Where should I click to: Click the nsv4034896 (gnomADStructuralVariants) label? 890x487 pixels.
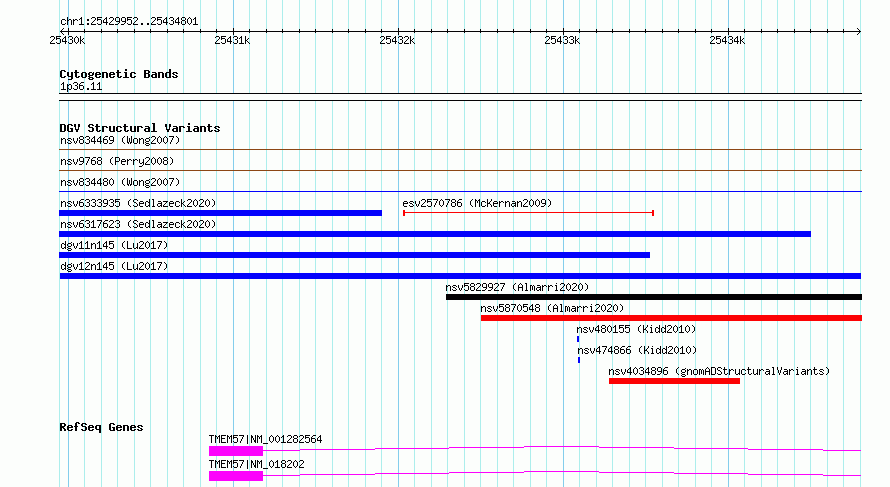click(719, 371)
